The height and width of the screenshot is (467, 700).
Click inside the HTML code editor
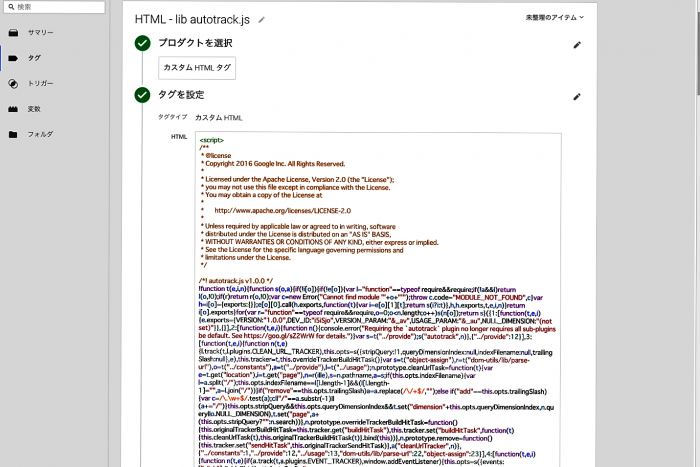point(380,300)
